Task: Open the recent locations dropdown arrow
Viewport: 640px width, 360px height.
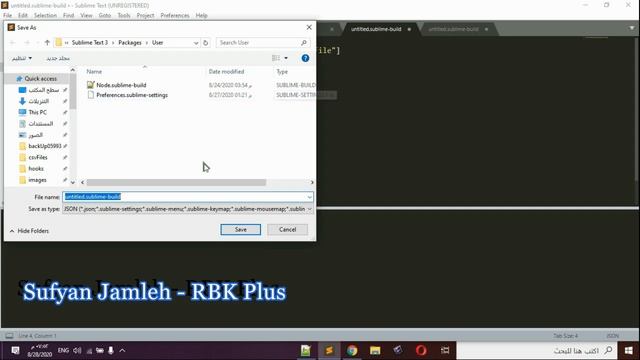Action: click(38, 42)
